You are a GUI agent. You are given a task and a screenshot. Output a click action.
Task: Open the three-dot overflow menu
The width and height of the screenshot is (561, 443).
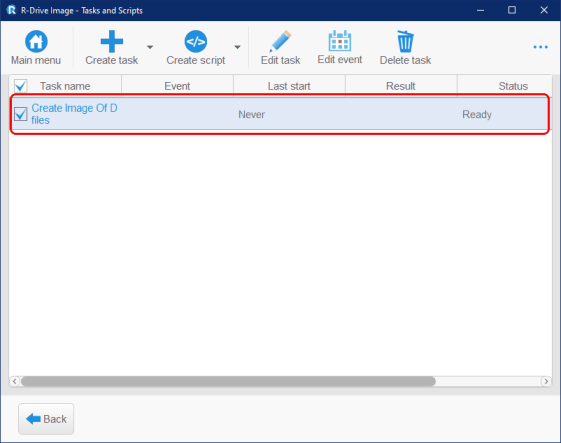(540, 47)
